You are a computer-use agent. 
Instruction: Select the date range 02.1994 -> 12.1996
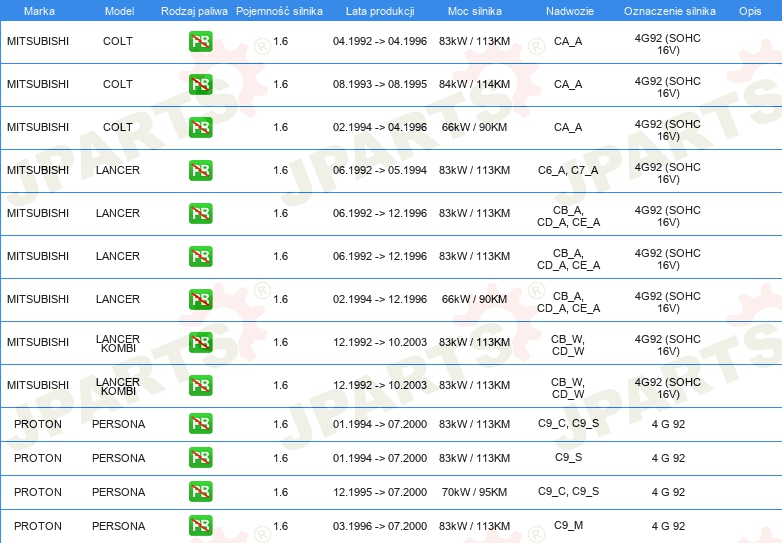click(x=380, y=299)
